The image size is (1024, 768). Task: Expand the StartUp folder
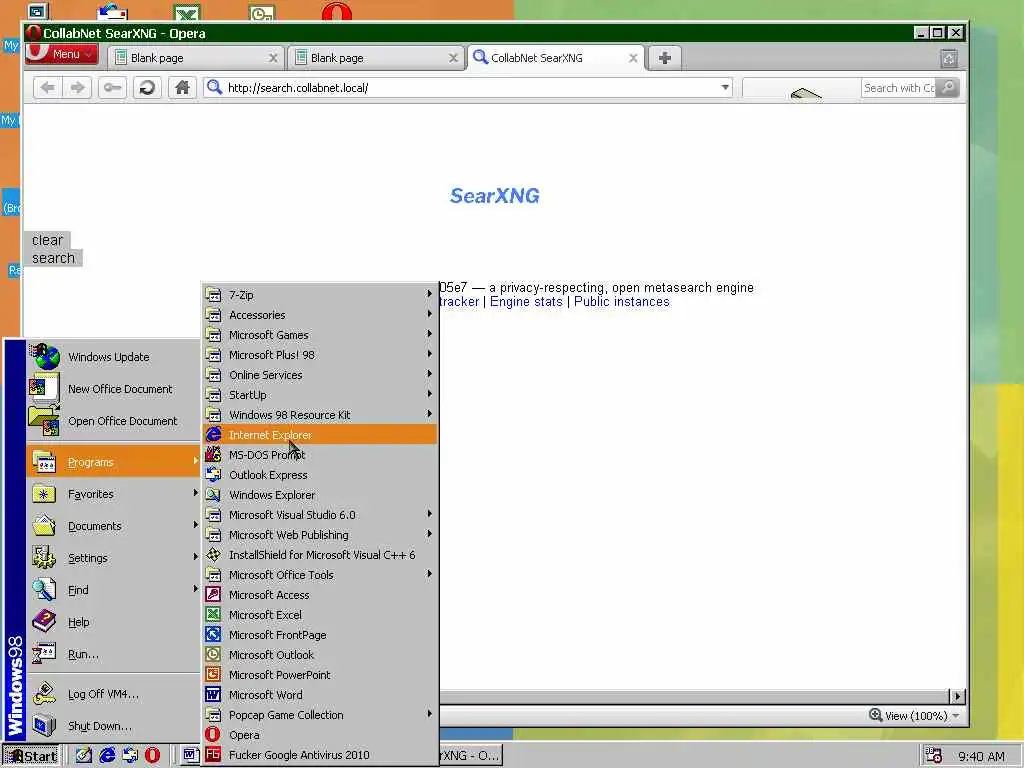click(320, 395)
